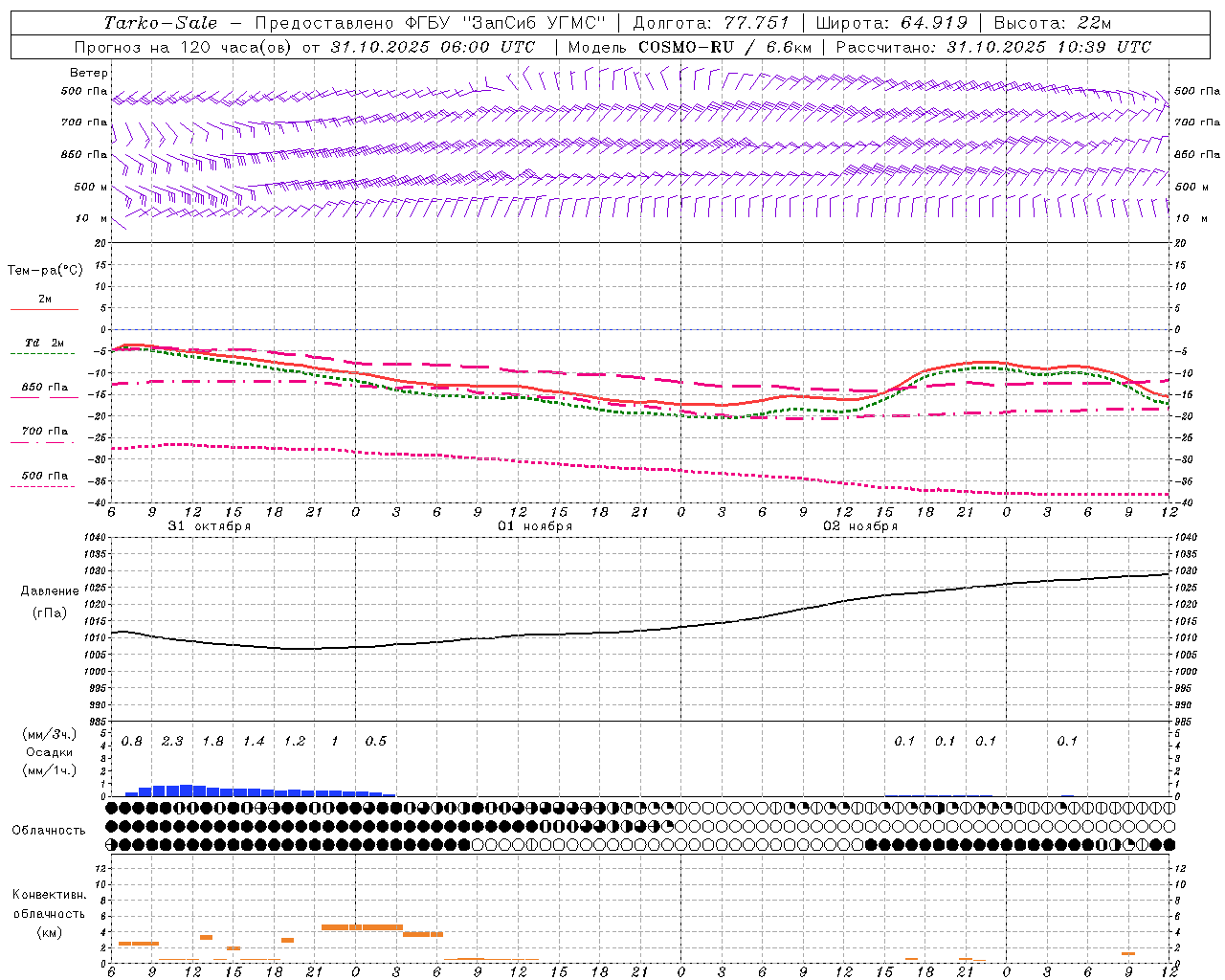Click the "01 ноября" date label

[x=535, y=526]
